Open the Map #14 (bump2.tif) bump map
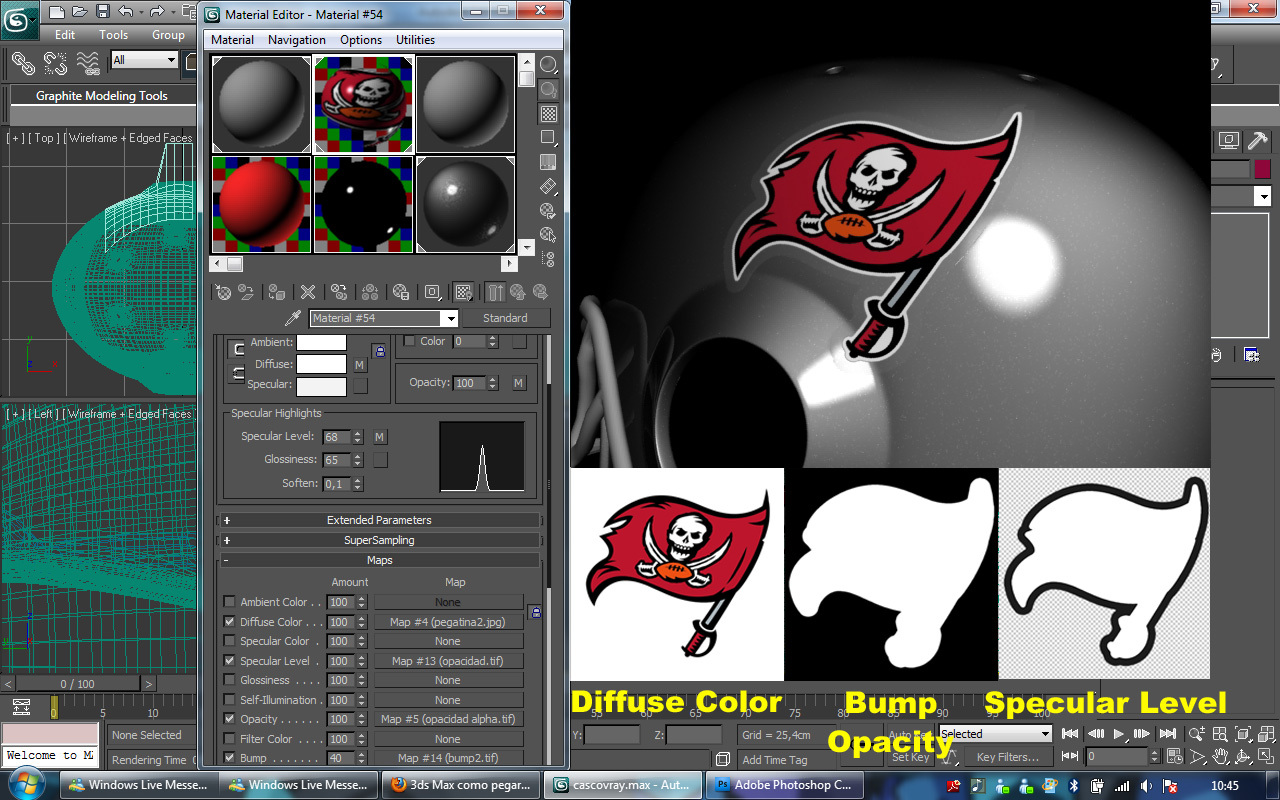The image size is (1280, 800). click(x=448, y=758)
